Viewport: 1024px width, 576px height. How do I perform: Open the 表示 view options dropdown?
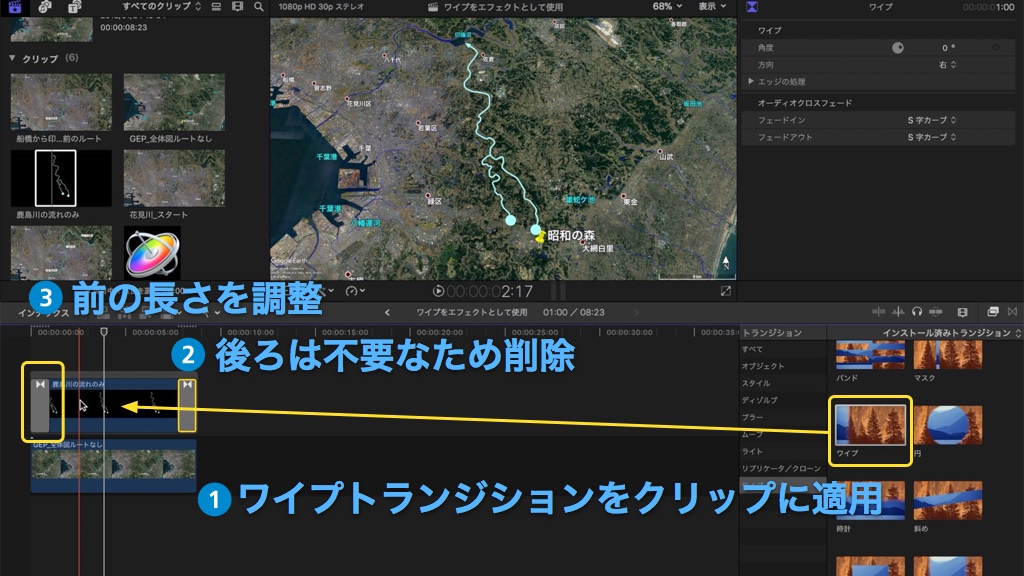click(712, 7)
